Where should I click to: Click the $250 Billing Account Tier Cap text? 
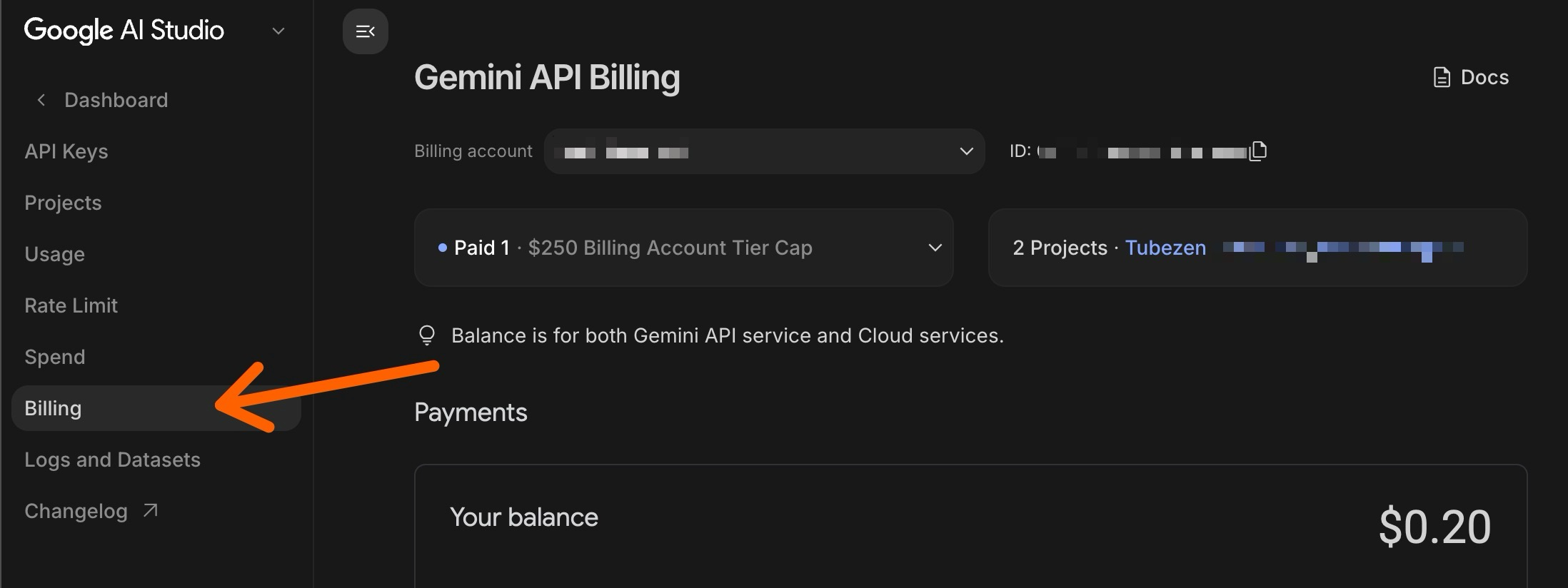pos(670,248)
